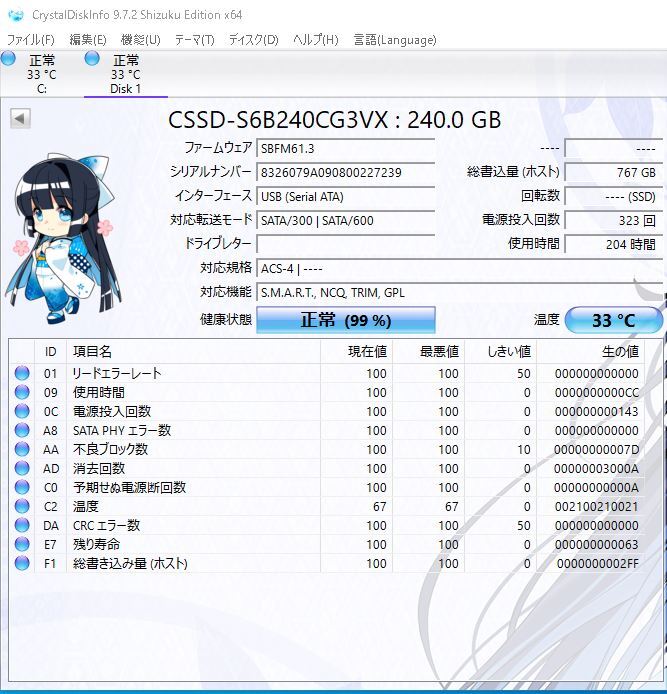Click raw value 0000000000CC
This screenshot has height=694, width=667.
(597, 392)
